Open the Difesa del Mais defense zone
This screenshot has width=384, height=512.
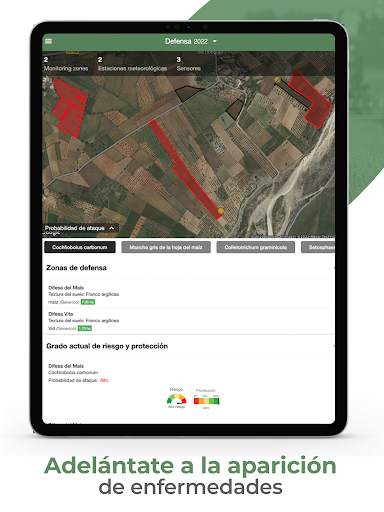188,295
